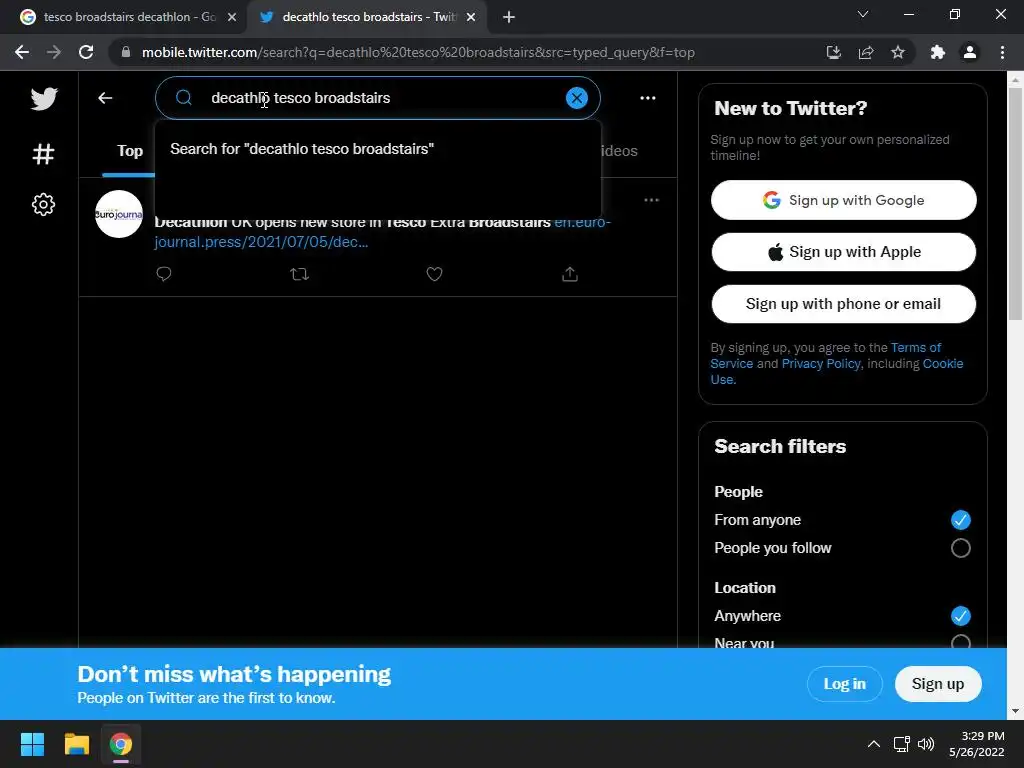Sign up with Google
Screen dimensions: 1024x768
pos(843,200)
